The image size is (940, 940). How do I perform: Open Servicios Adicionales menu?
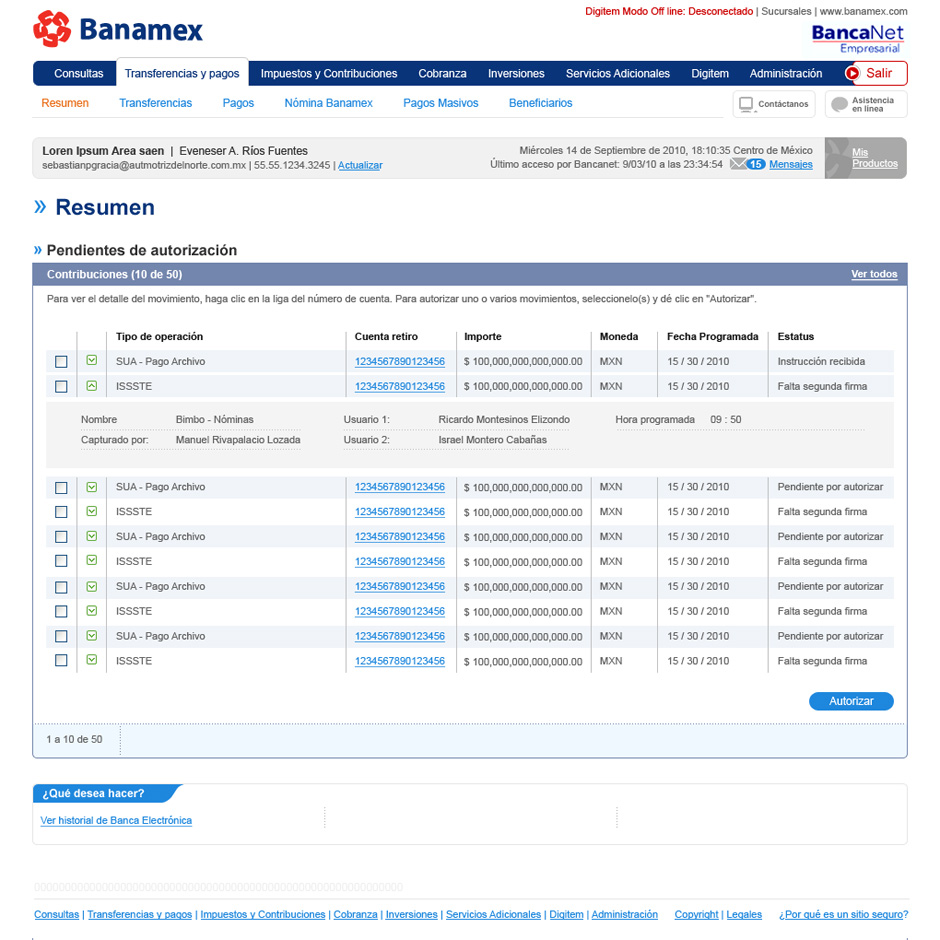click(x=617, y=73)
